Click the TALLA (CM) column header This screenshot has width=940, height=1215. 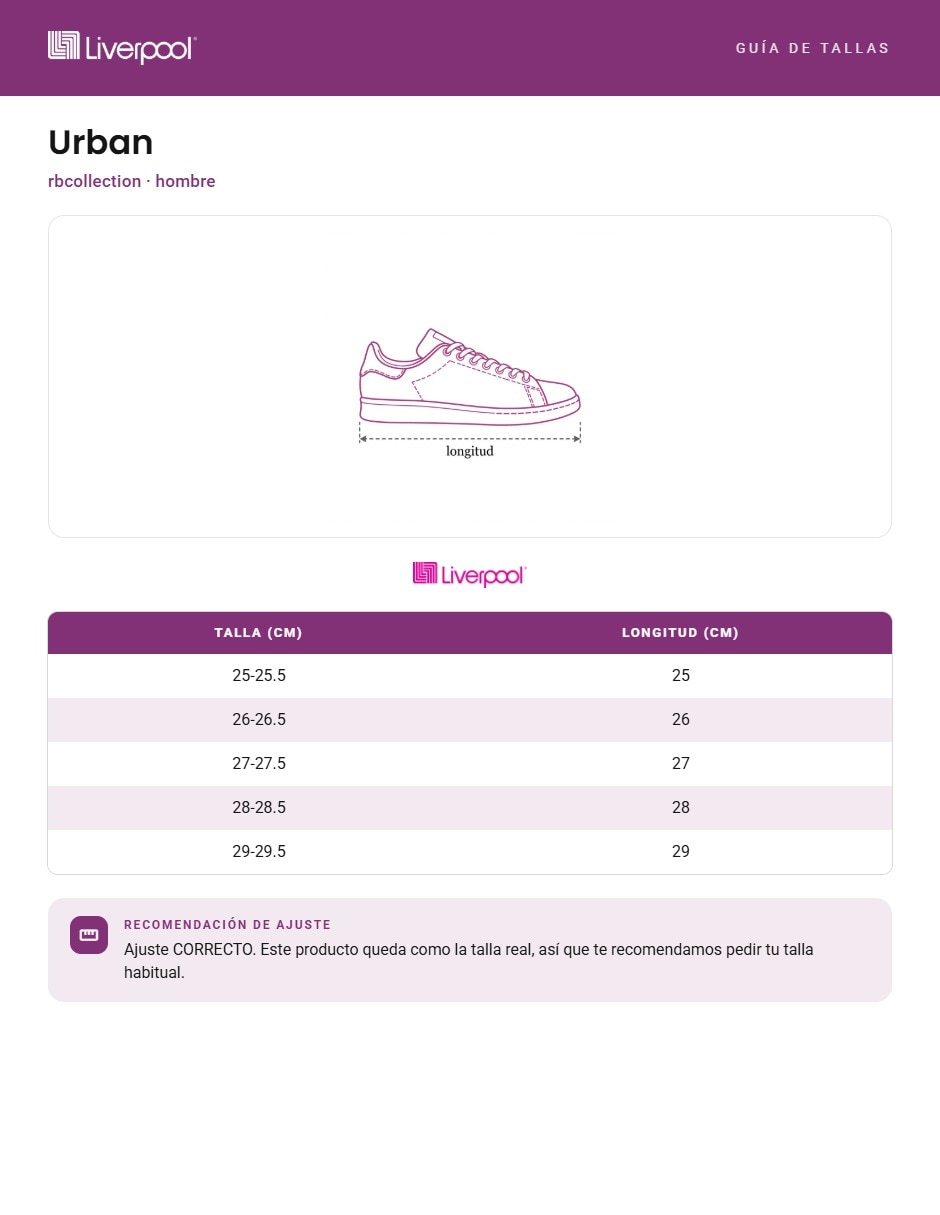(x=258, y=633)
